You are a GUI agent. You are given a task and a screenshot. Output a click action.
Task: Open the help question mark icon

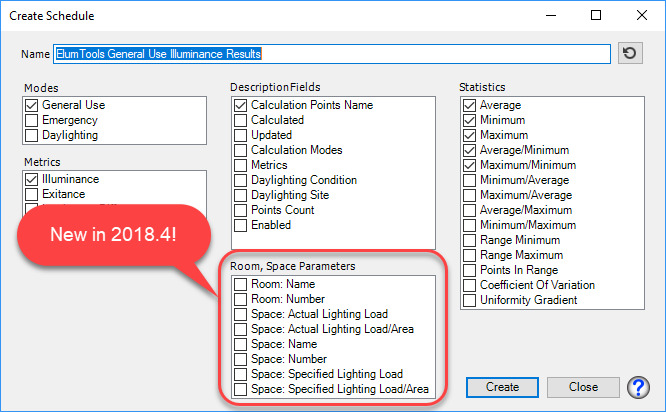[637, 387]
